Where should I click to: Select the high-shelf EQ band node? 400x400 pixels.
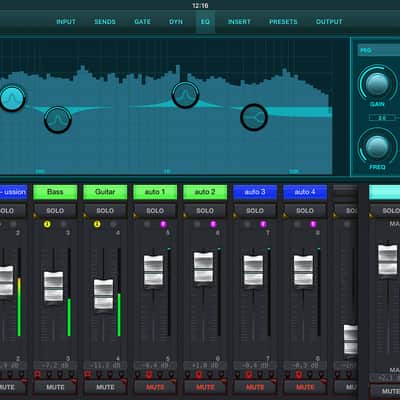[x=254, y=117]
